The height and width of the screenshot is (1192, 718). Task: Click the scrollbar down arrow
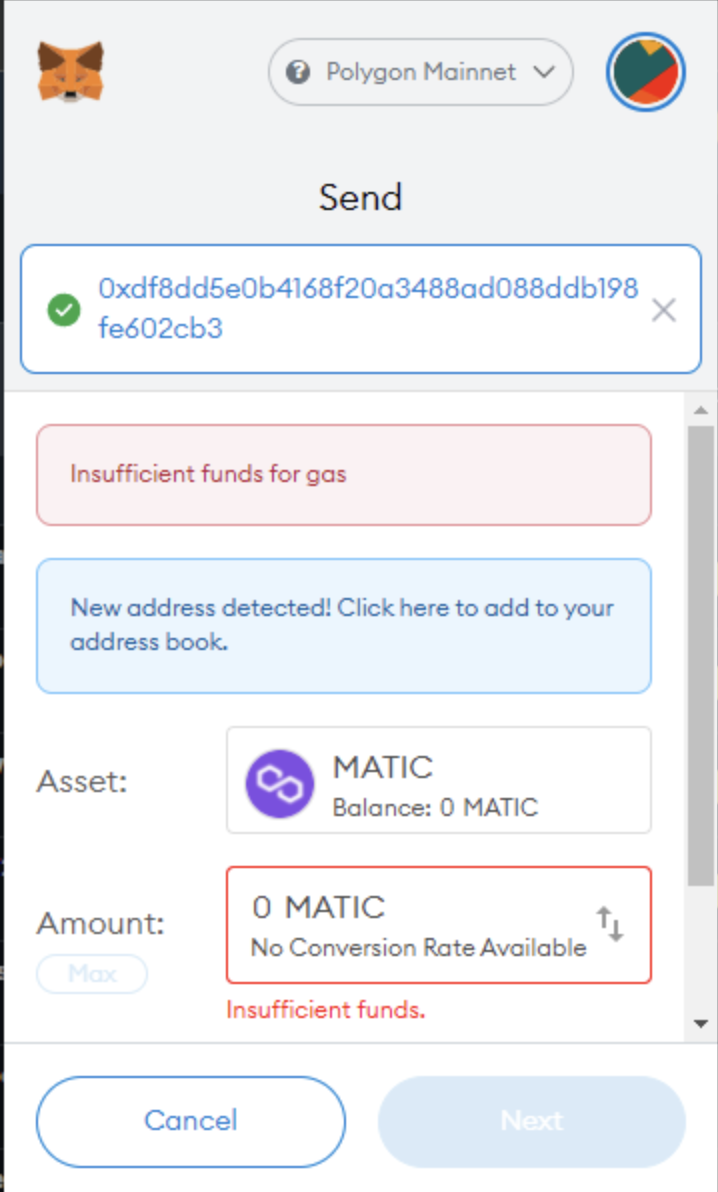[701, 1023]
